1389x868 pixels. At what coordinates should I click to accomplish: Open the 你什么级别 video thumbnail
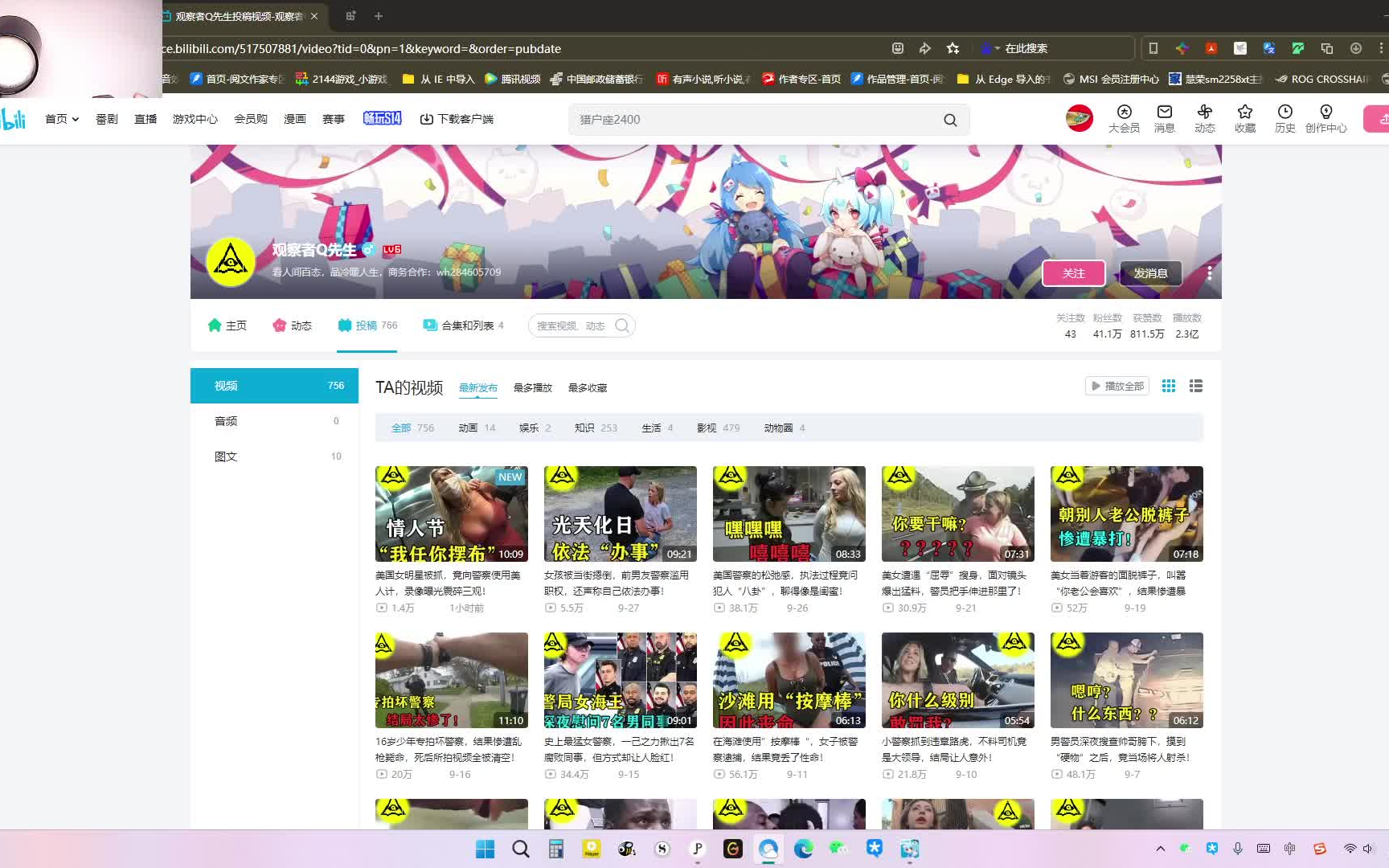tap(958, 680)
